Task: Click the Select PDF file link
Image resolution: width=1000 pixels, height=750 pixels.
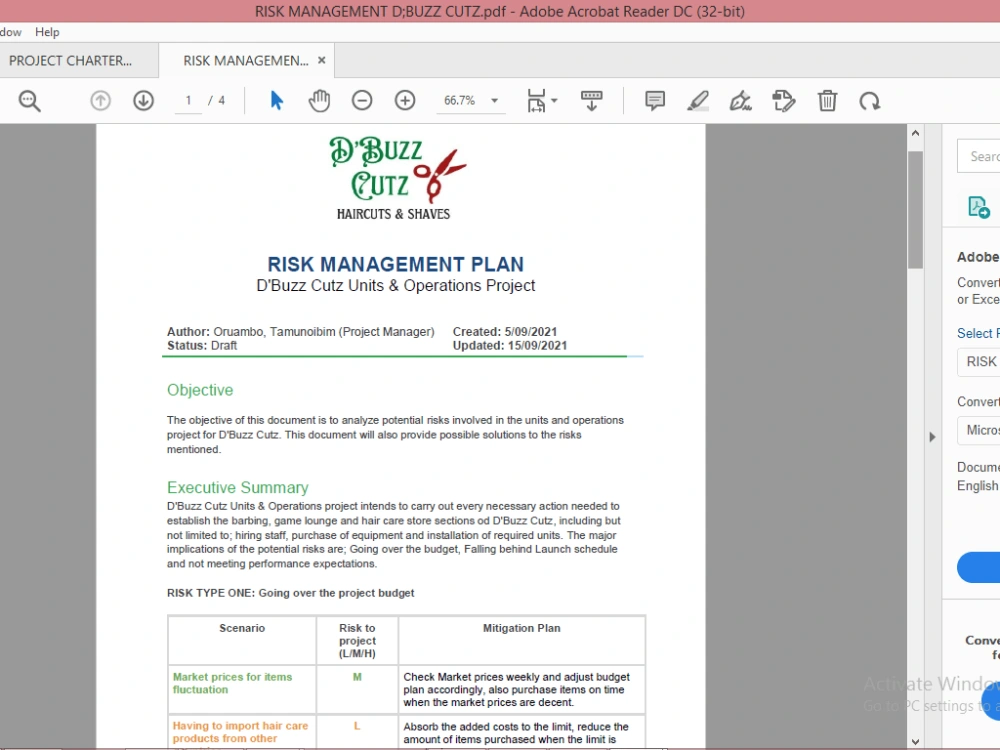Action: pos(978,333)
